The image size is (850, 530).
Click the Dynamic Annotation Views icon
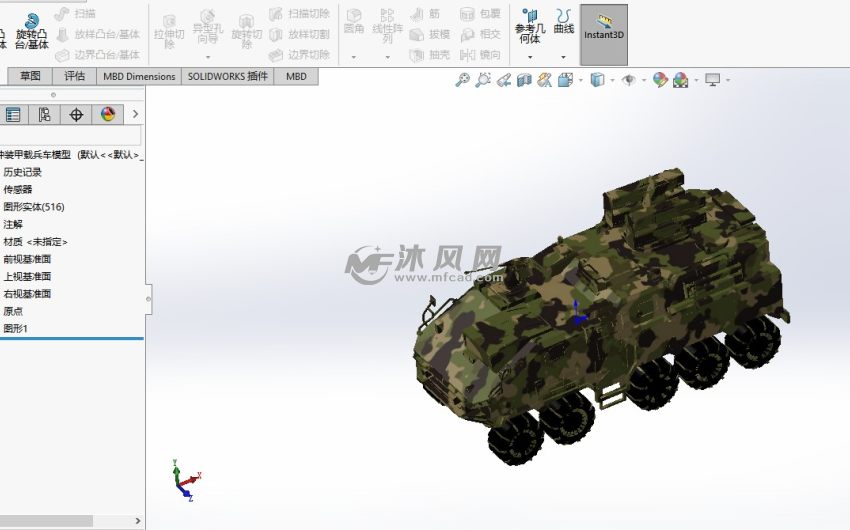(544, 80)
